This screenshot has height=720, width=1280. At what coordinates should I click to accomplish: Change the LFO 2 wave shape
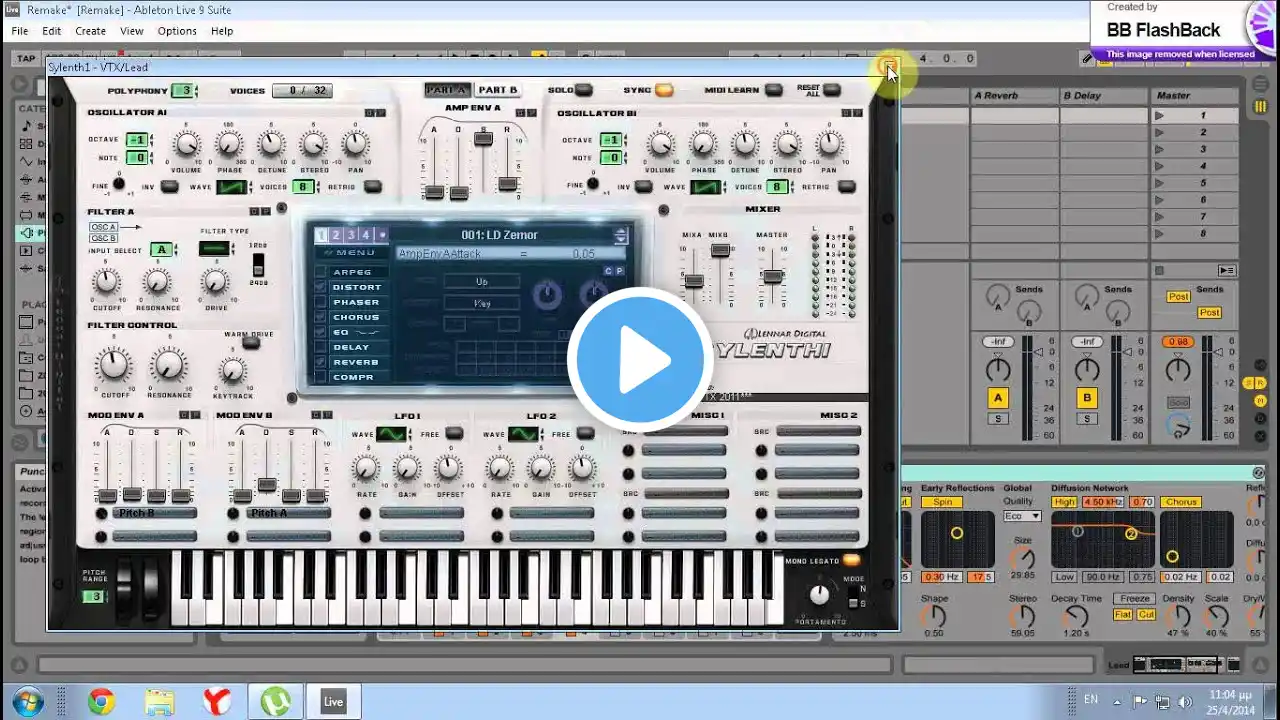pyautogui.click(x=523, y=434)
